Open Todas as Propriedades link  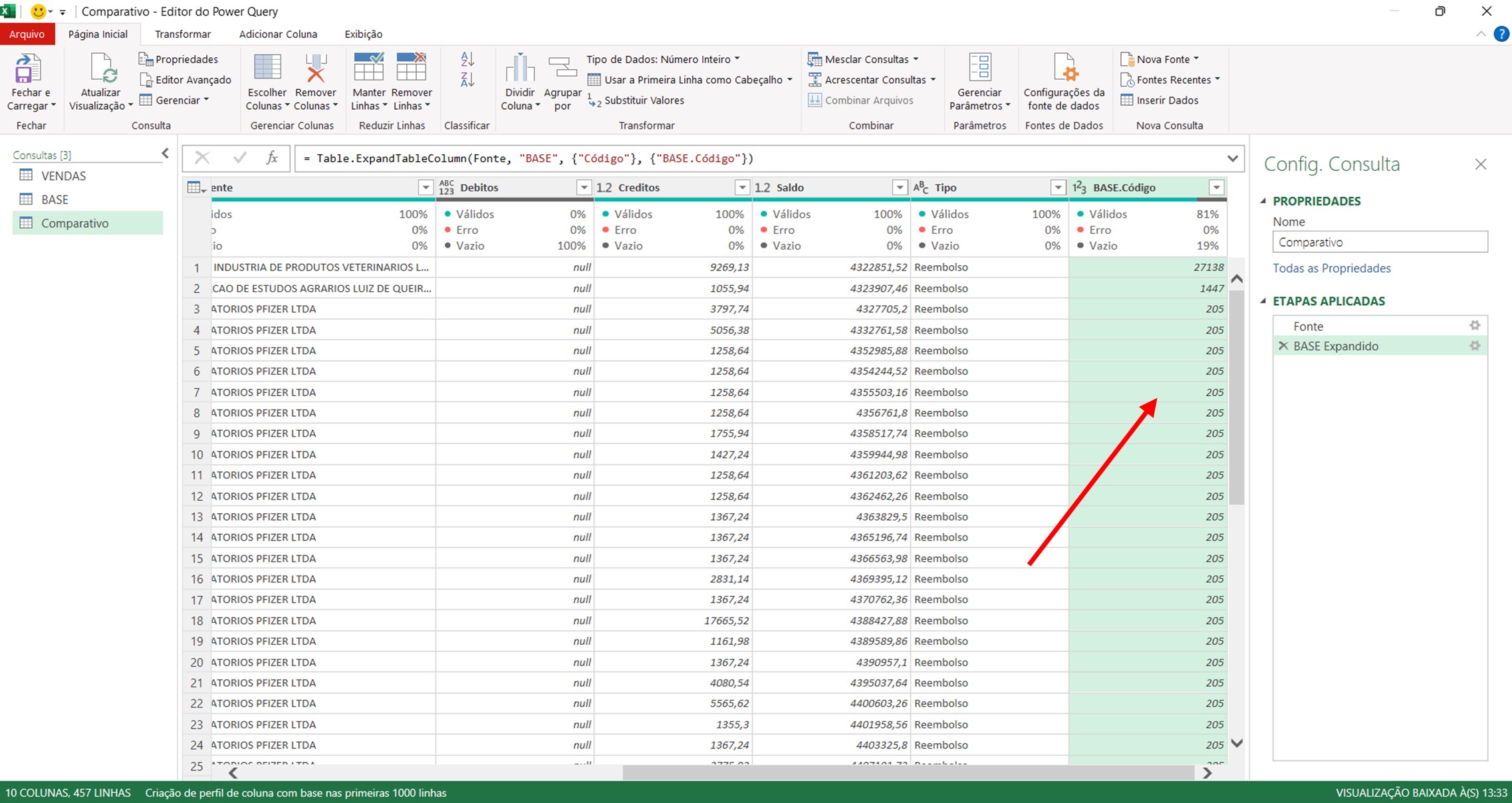coord(1332,268)
